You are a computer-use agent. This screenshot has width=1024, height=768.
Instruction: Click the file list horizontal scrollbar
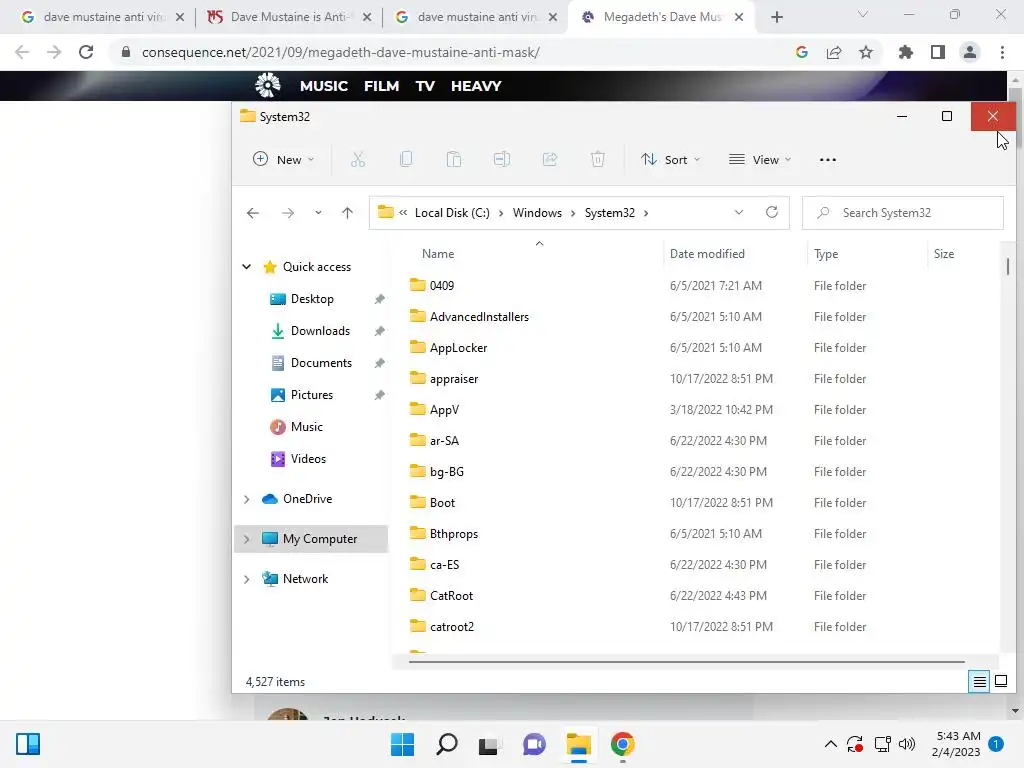point(686,662)
